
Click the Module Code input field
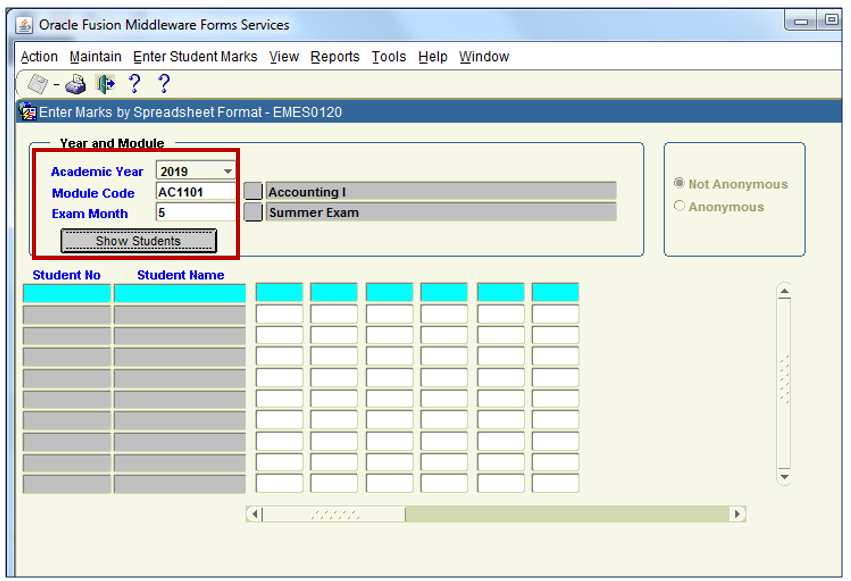click(196, 192)
